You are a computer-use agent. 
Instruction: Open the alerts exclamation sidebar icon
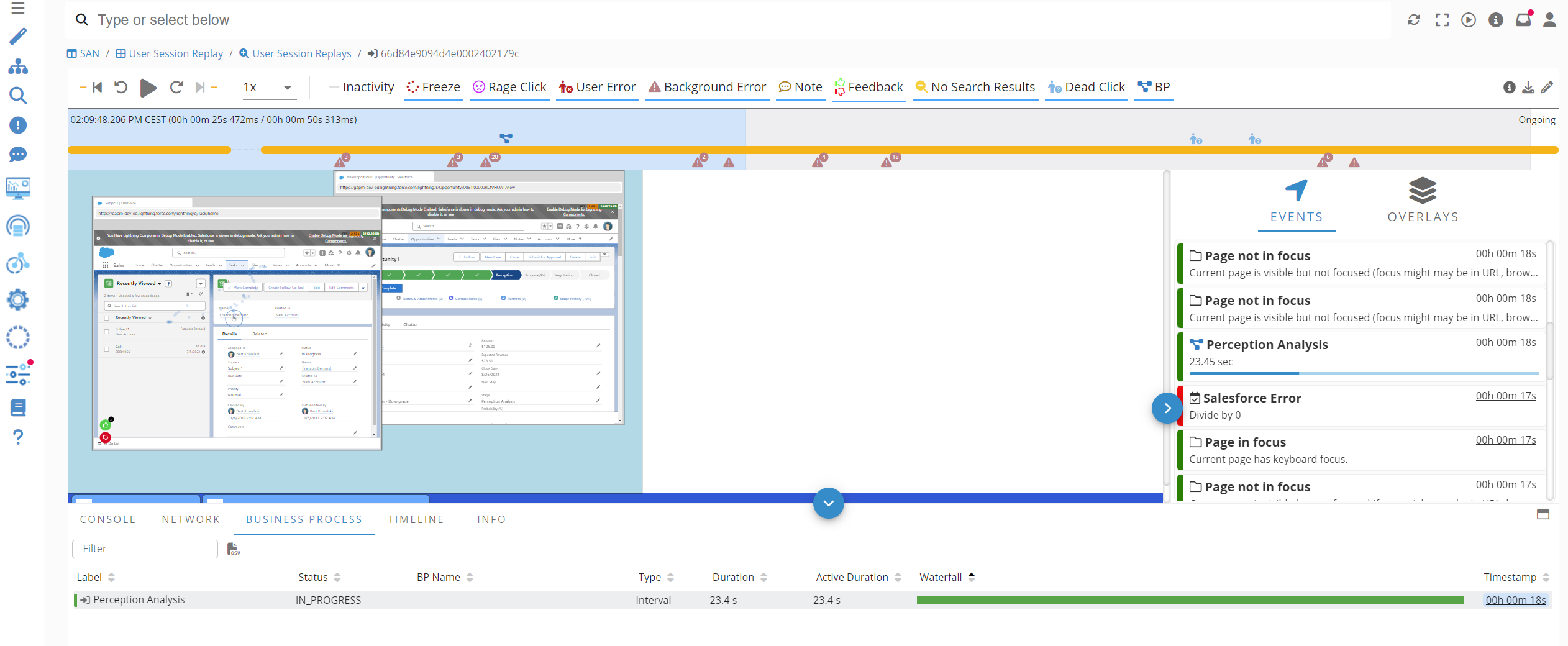(18, 125)
